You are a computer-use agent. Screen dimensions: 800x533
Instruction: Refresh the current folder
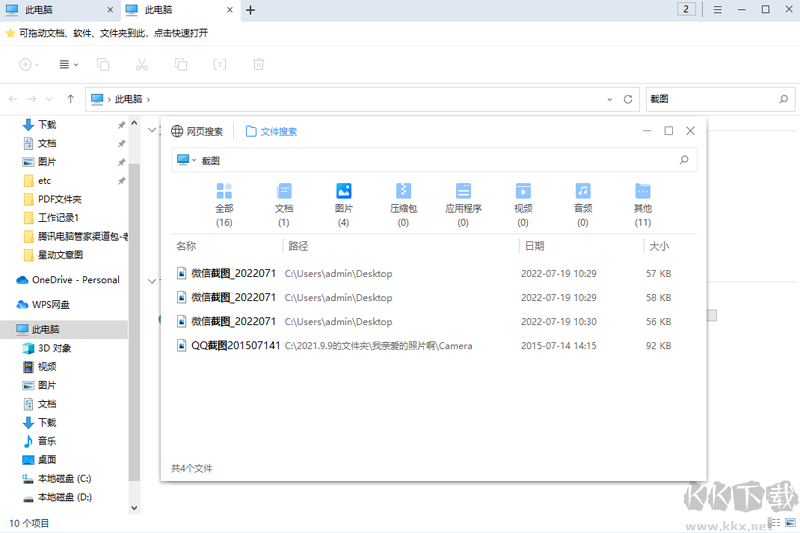[x=628, y=99]
